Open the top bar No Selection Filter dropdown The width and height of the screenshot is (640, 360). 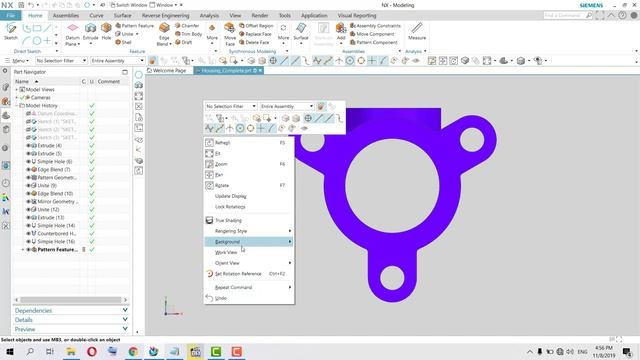(x=61, y=60)
